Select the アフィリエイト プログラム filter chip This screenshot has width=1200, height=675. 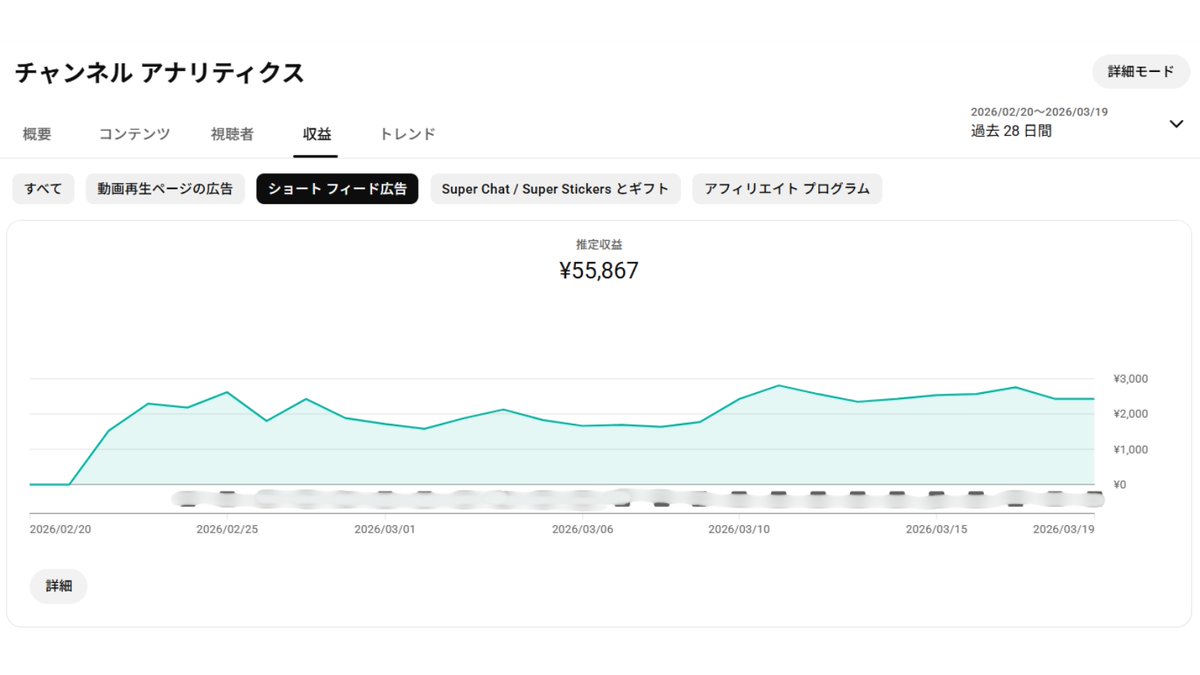click(x=787, y=189)
